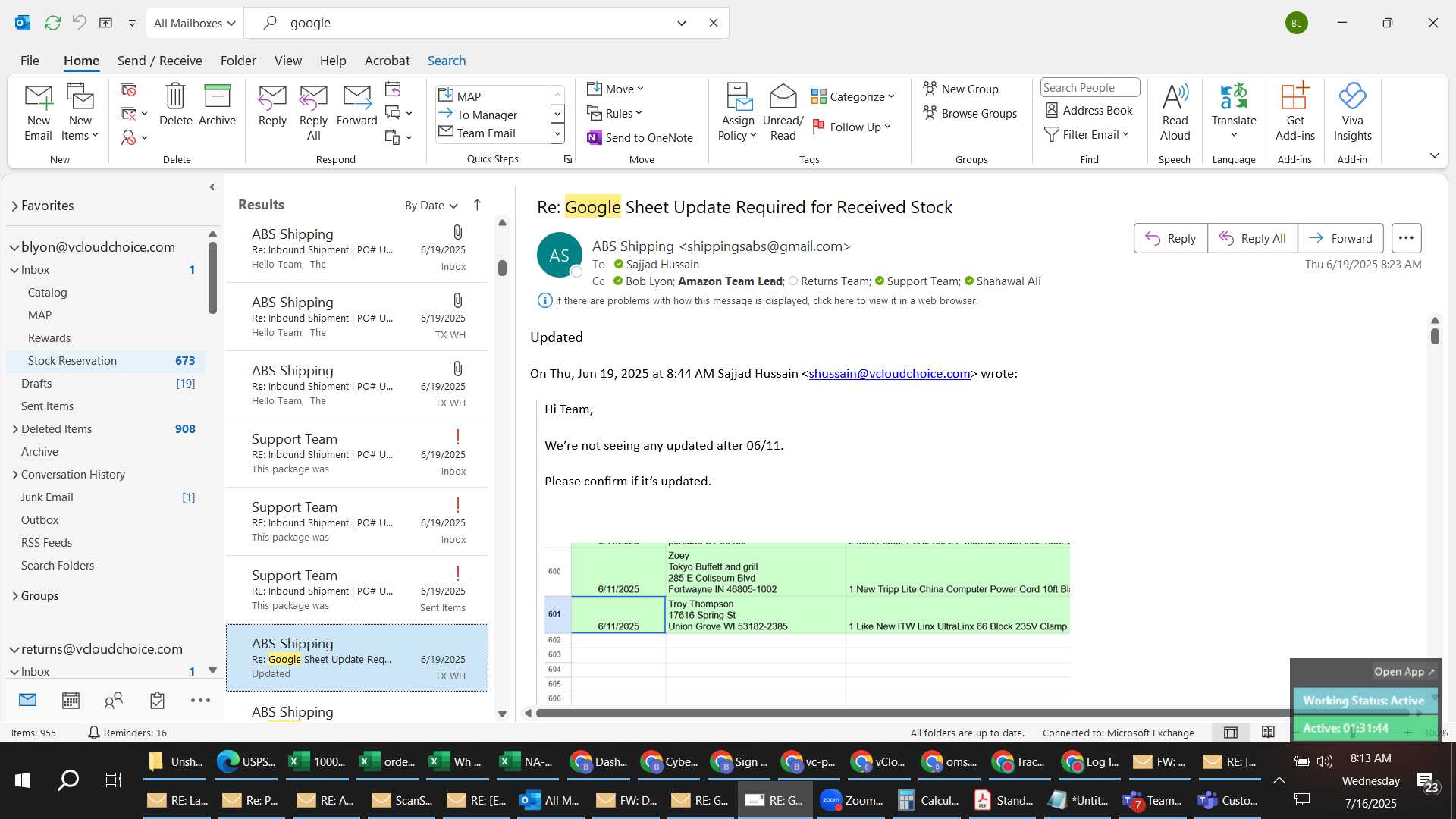Image resolution: width=1456 pixels, height=819 pixels.
Task: Open Browse Groups
Action: click(x=970, y=113)
